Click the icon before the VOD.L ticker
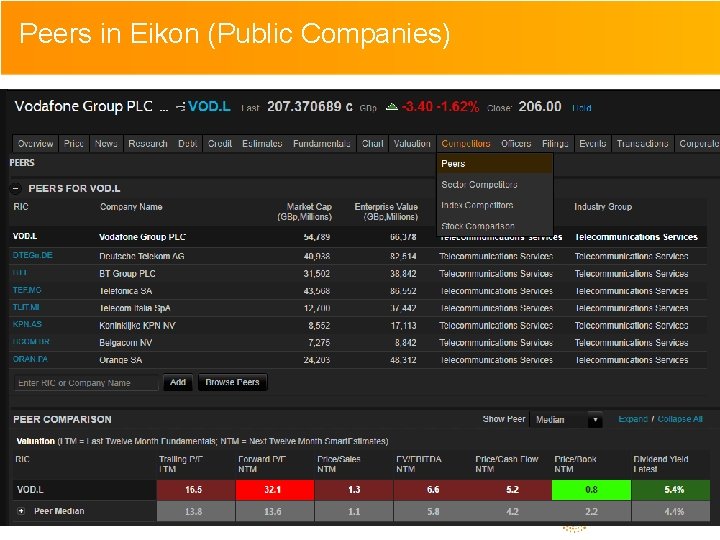720x540 pixels. (180, 107)
